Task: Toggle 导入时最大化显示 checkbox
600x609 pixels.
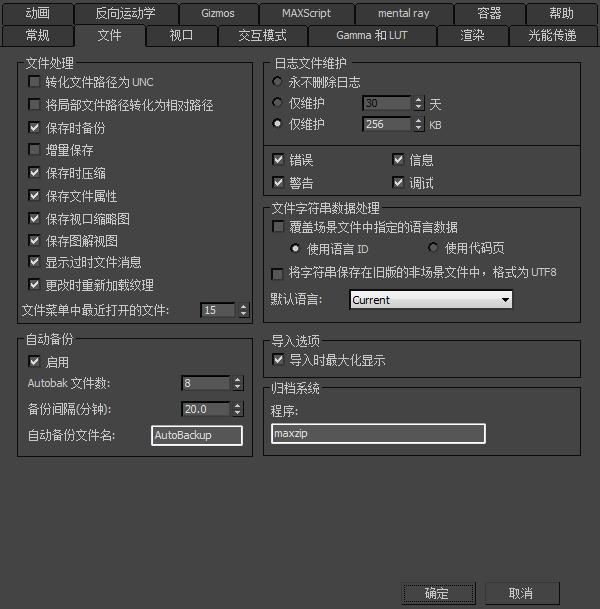Action: 278,360
